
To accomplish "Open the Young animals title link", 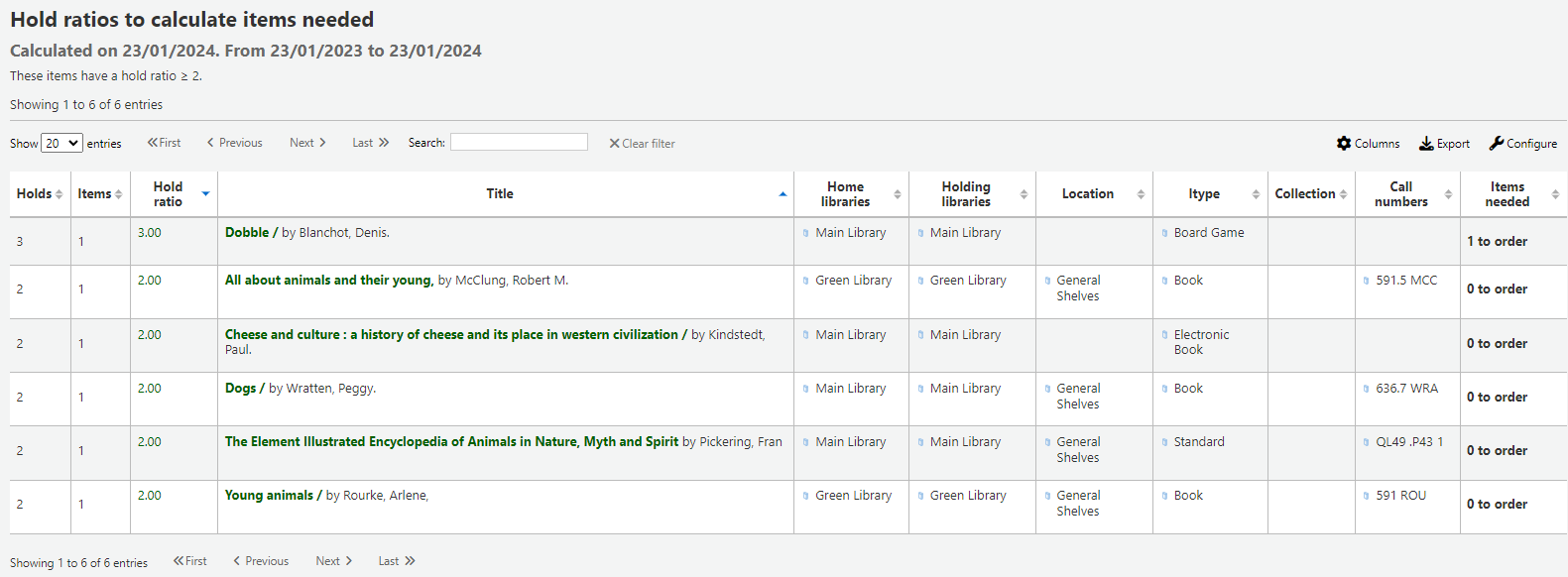I will click(269, 496).
